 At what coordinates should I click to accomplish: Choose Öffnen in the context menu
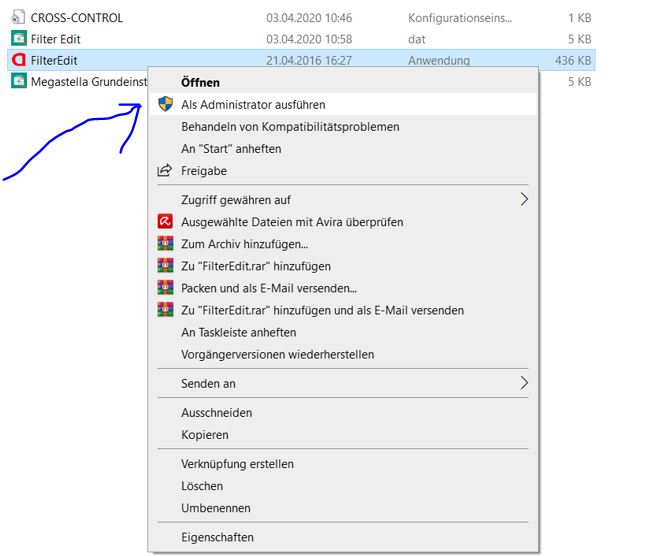(x=343, y=82)
